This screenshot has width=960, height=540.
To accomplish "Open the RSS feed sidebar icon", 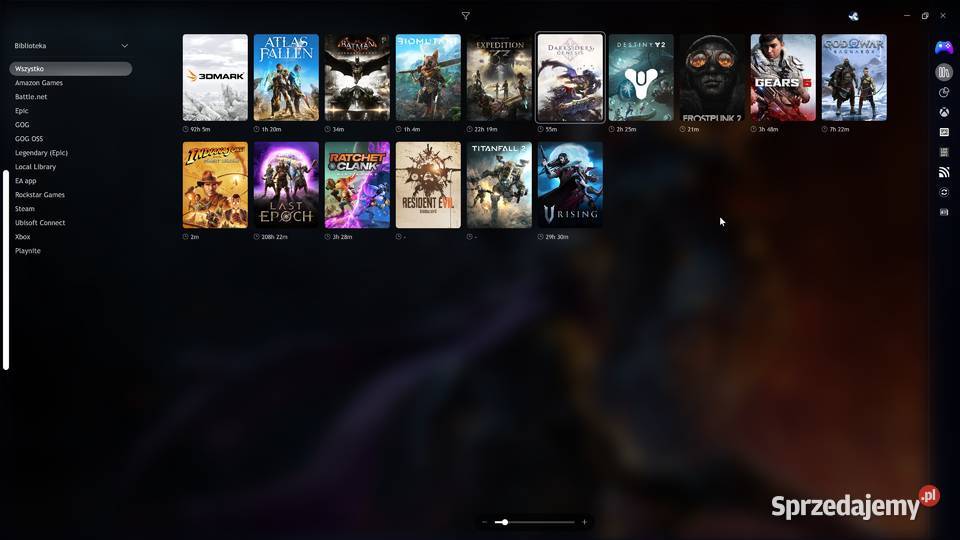I will coord(944,172).
